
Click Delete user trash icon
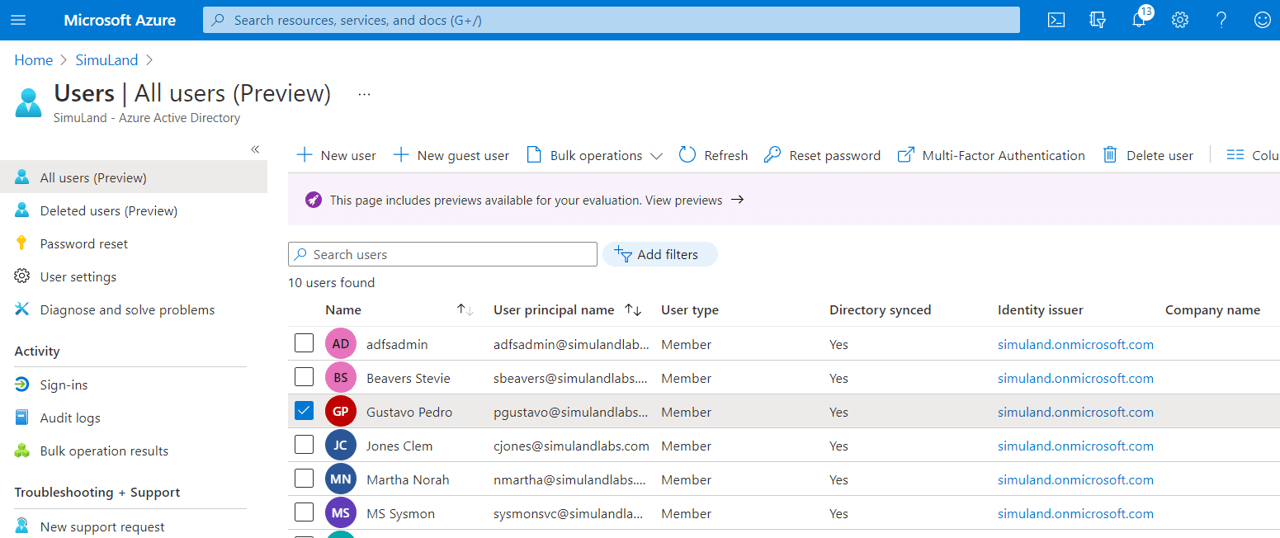point(1110,155)
